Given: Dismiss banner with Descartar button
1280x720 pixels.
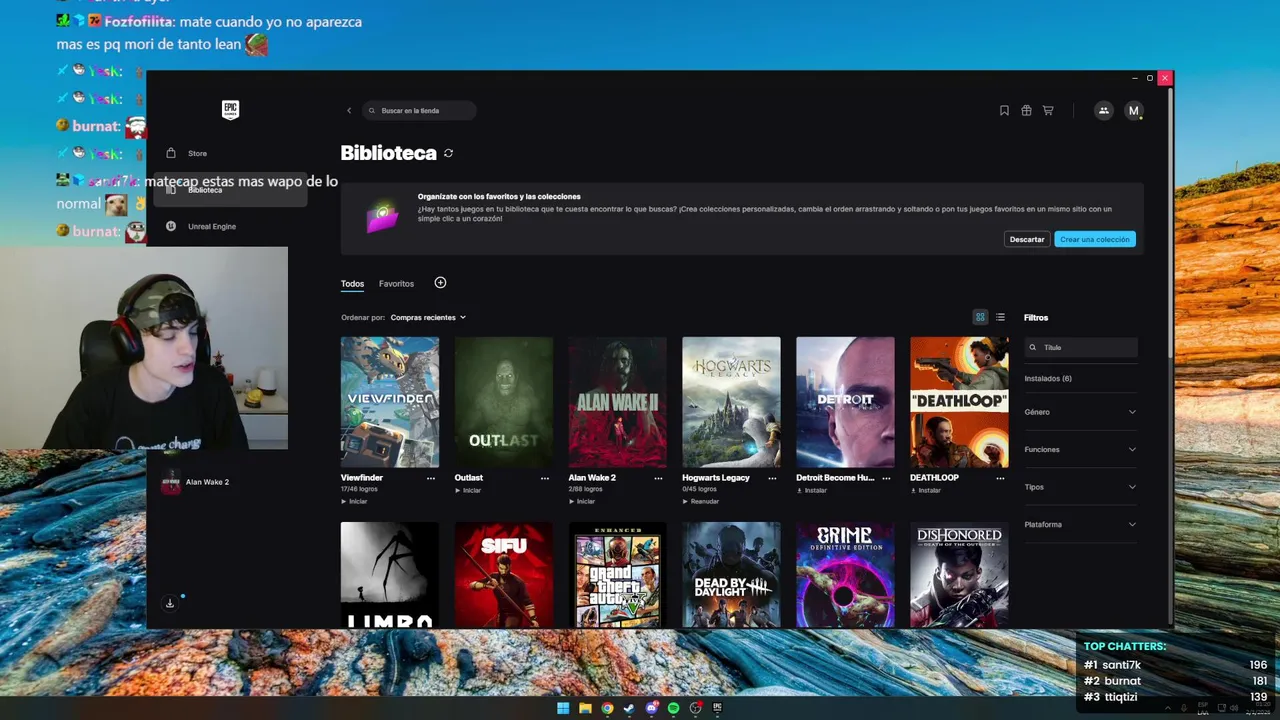Looking at the screenshot, I should click(1027, 239).
